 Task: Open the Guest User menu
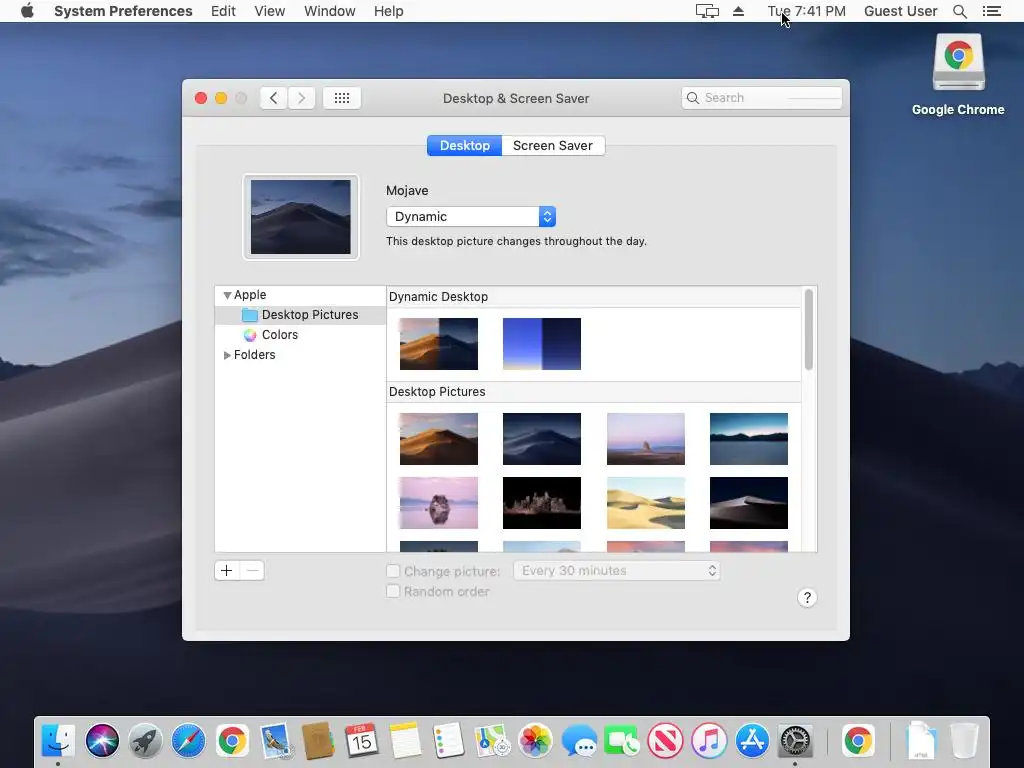click(900, 11)
